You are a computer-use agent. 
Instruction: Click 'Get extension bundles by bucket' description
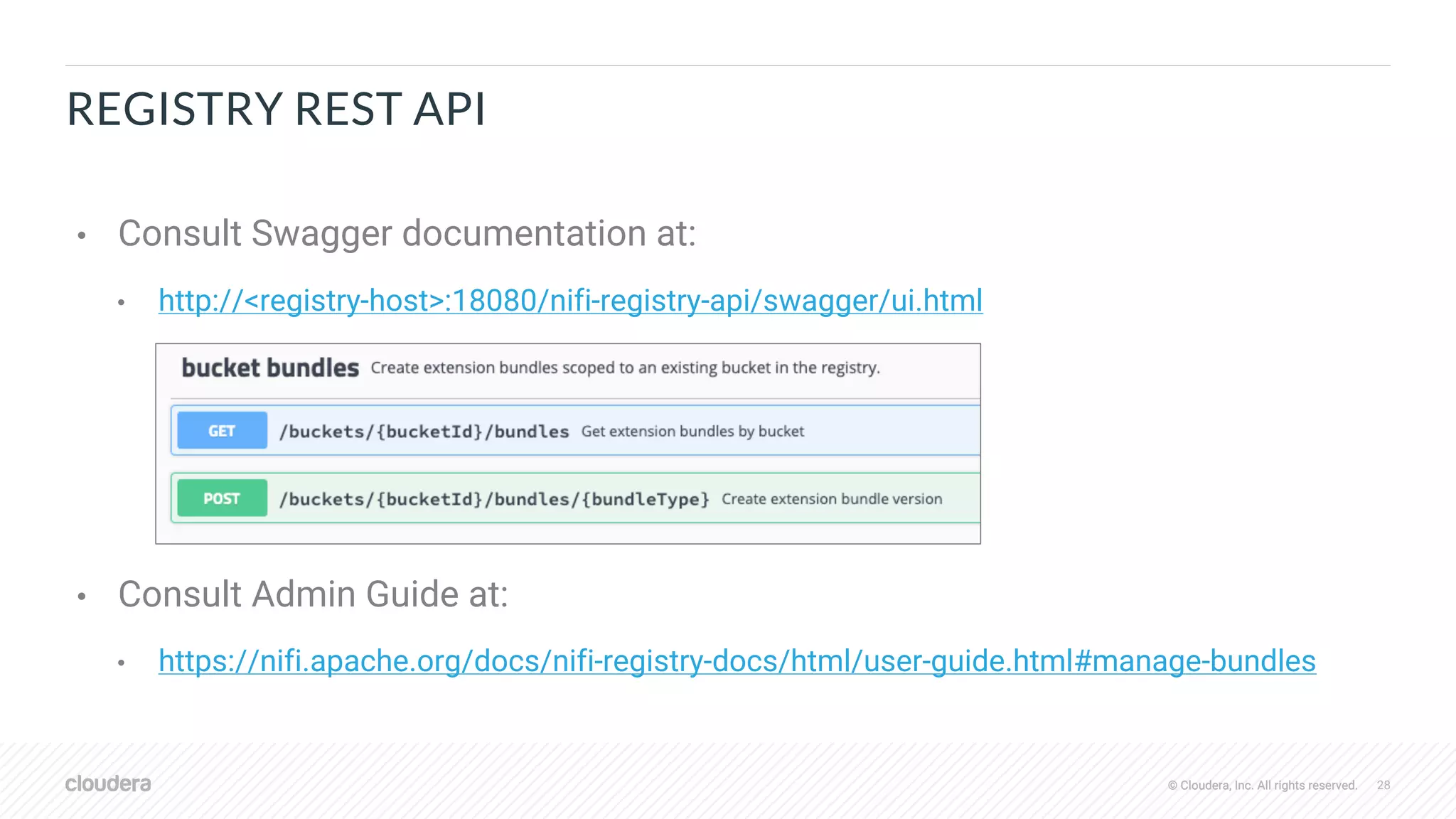692,432
